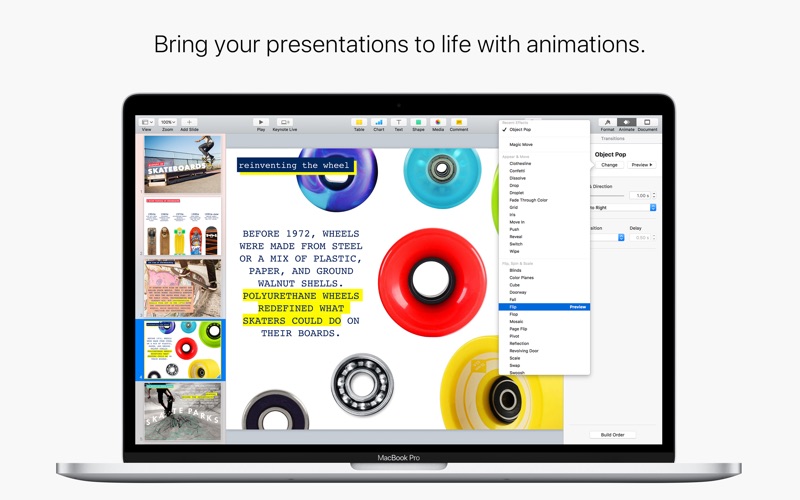Add a Text box from toolbar
This screenshot has width=800, height=500.
coord(398,122)
